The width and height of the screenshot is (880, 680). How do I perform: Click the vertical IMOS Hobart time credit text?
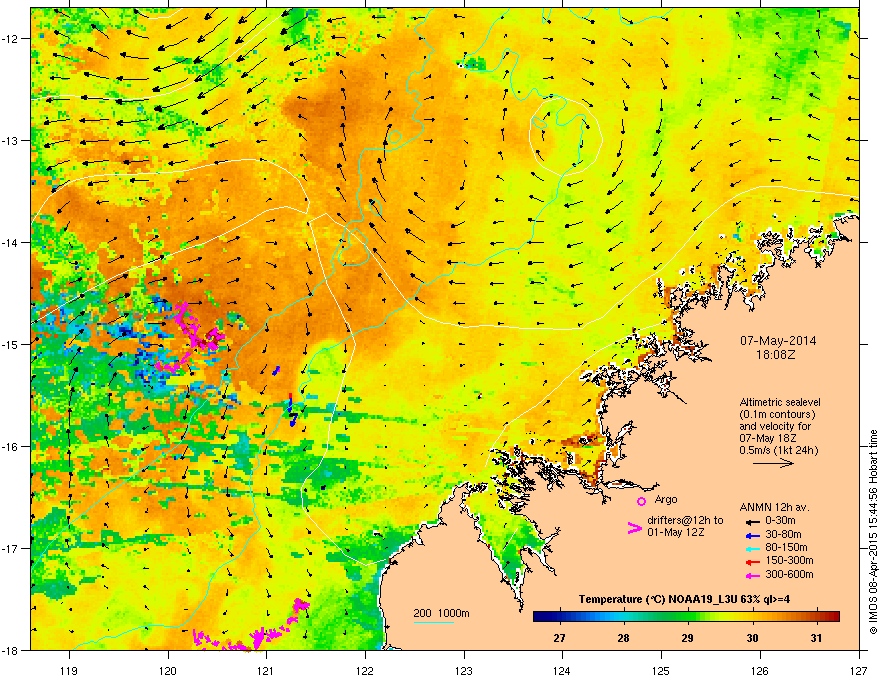click(x=873, y=532)
